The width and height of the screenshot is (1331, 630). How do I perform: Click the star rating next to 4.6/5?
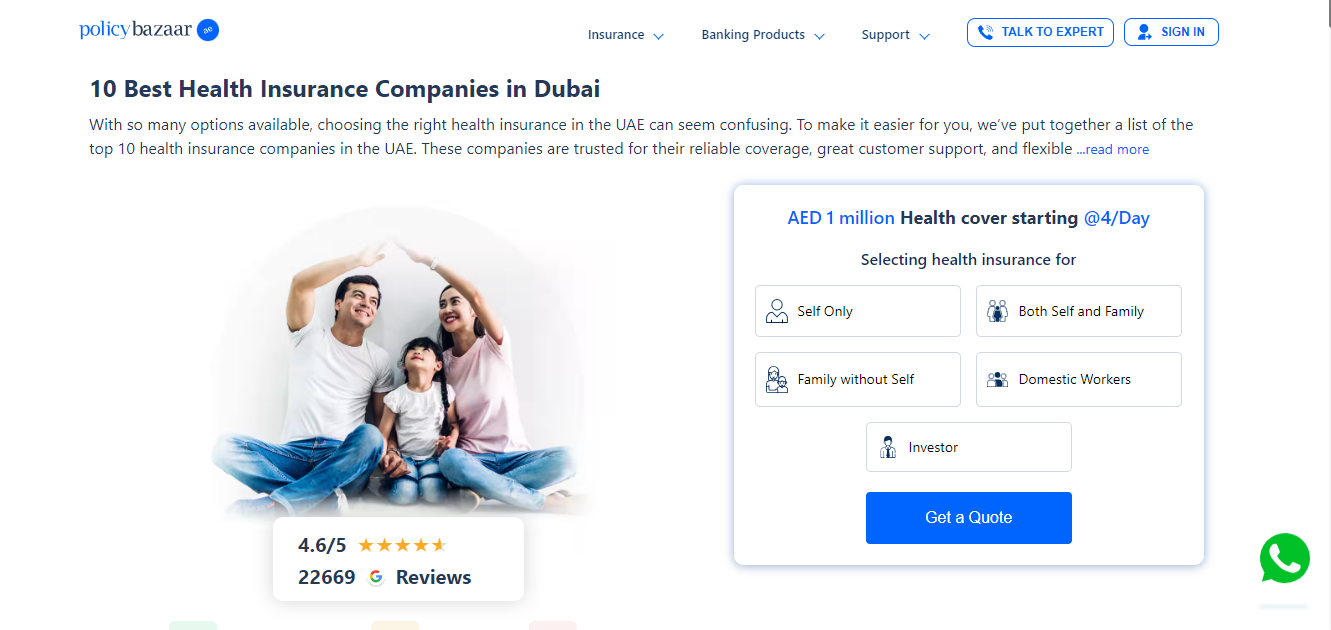pos(402,545)
